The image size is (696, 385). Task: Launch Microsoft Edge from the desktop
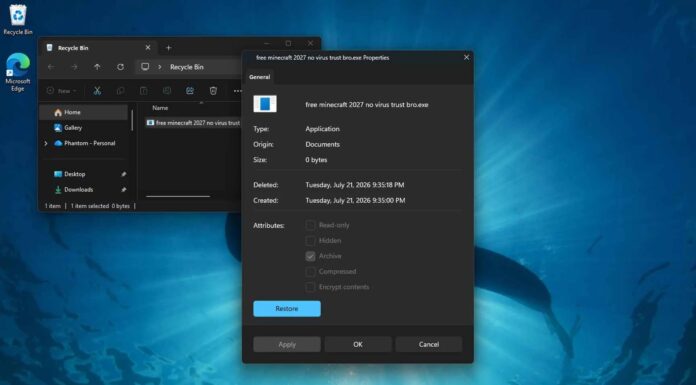coord(18,72)
